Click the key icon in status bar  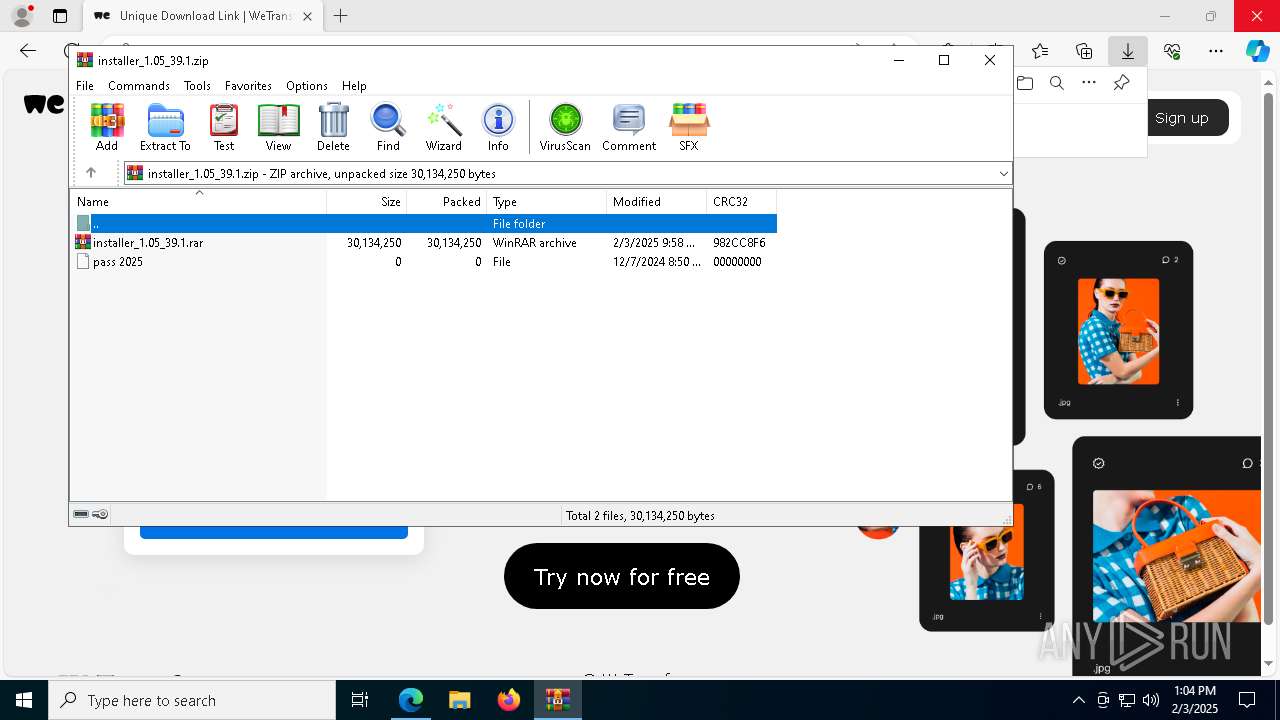point(100,514)
